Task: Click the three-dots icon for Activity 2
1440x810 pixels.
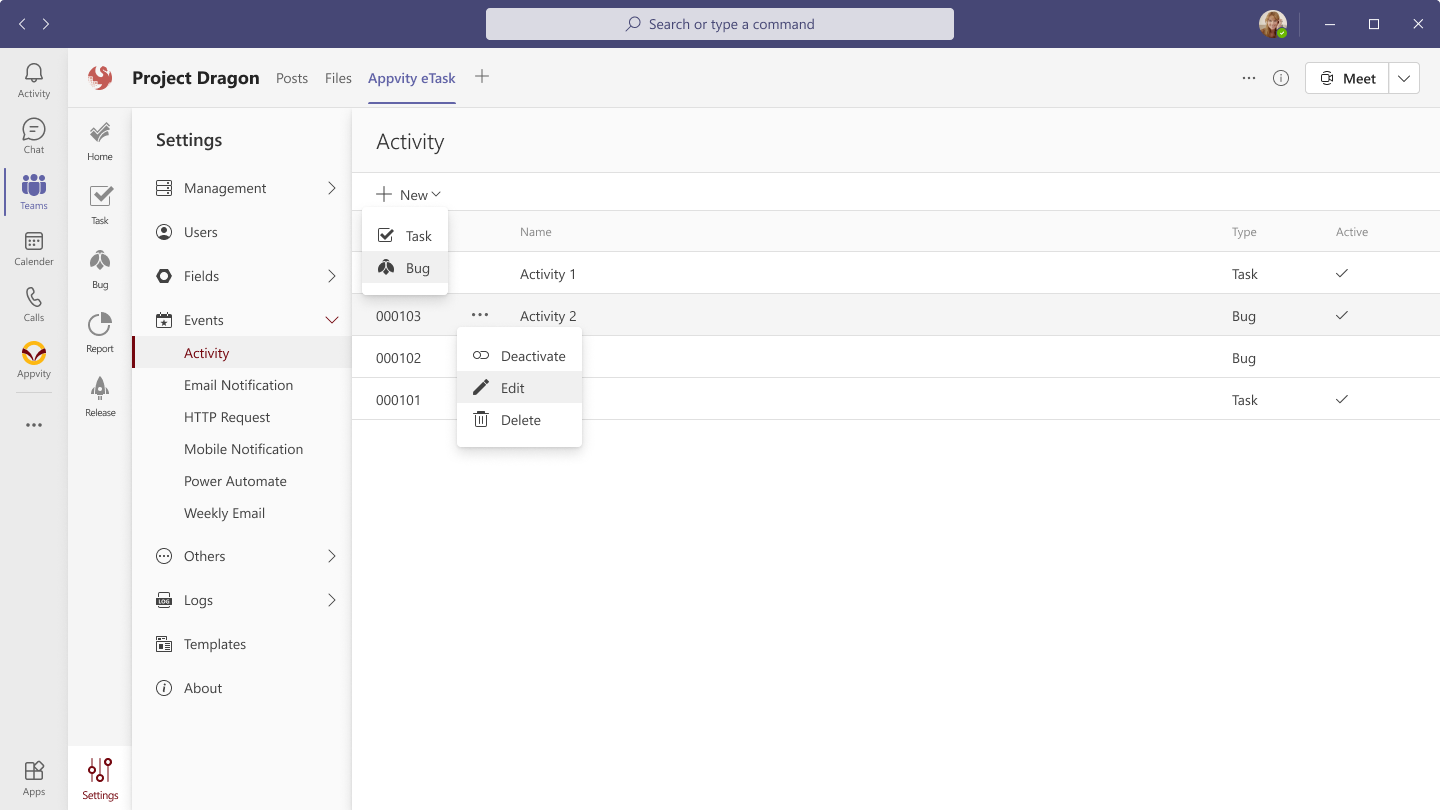Action: (x=480, y=315)
